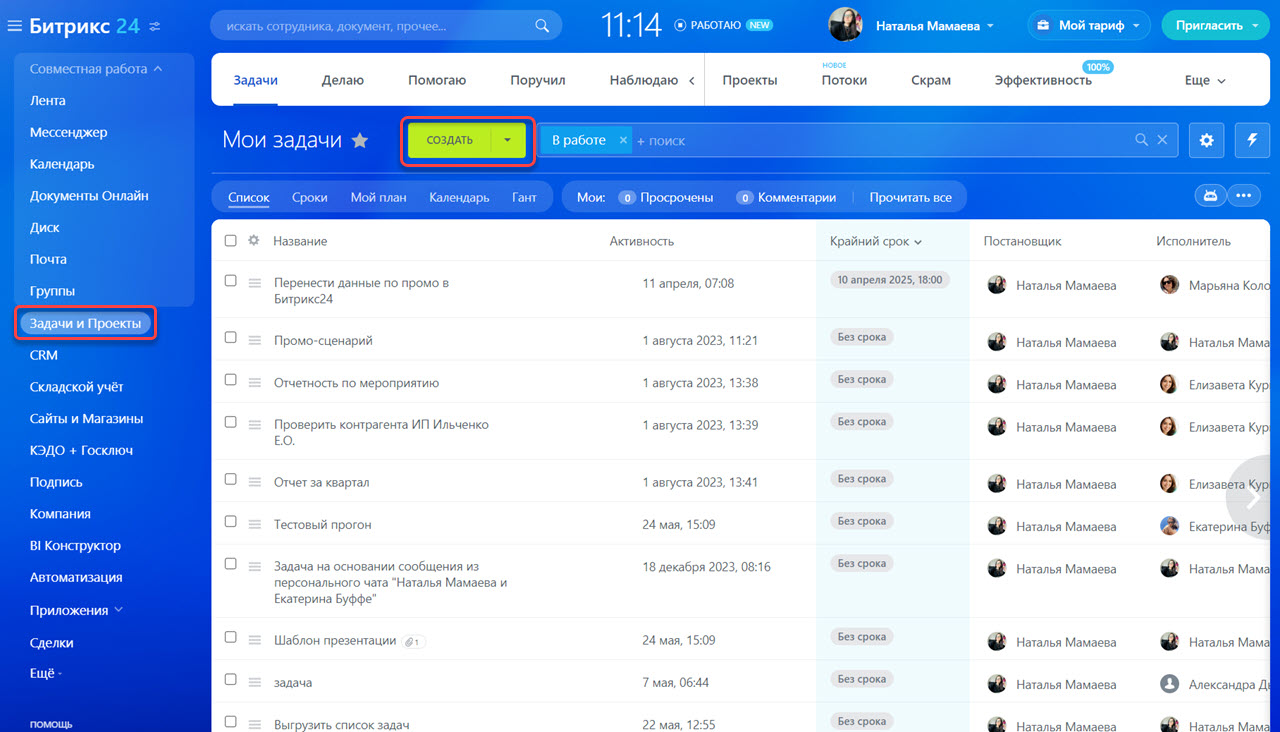Clear the task filter search field
Image resolution: width=1280 pixels, height=732 pixels.
coord(1162,141)
